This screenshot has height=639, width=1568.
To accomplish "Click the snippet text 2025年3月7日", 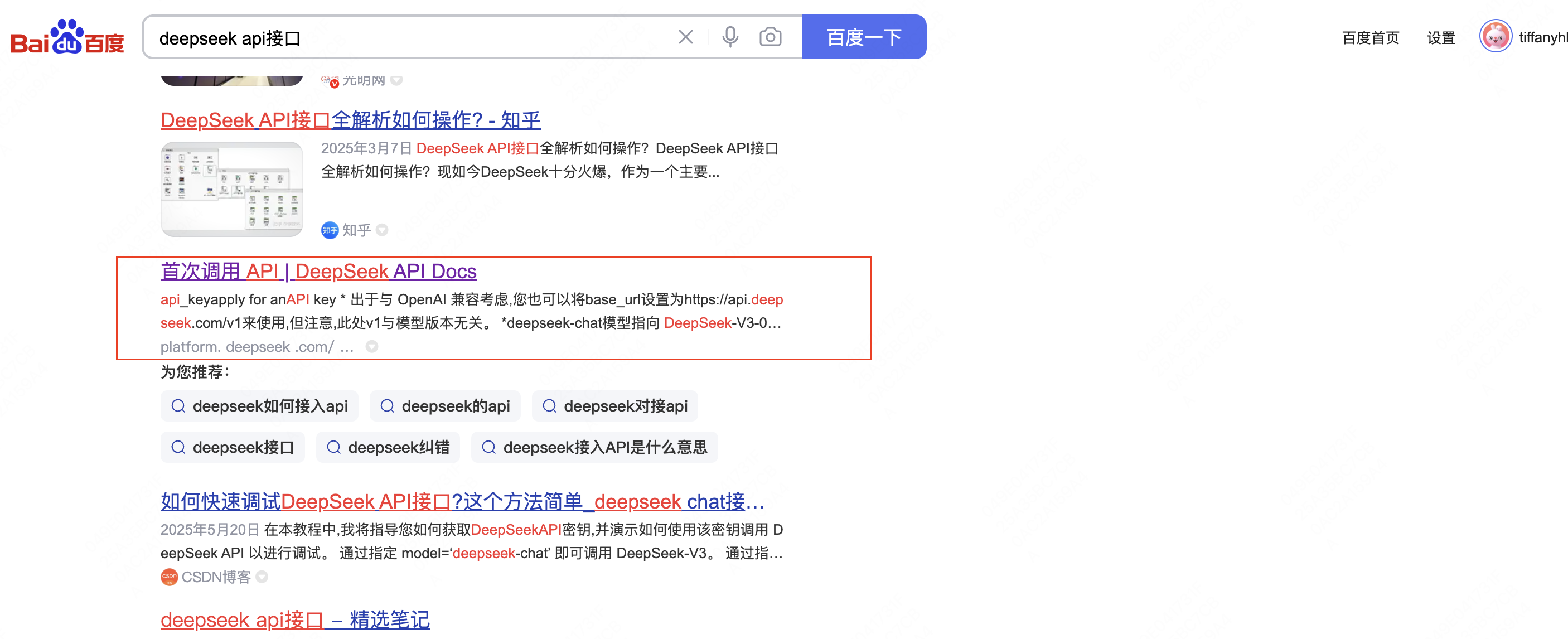I will 366,148.
